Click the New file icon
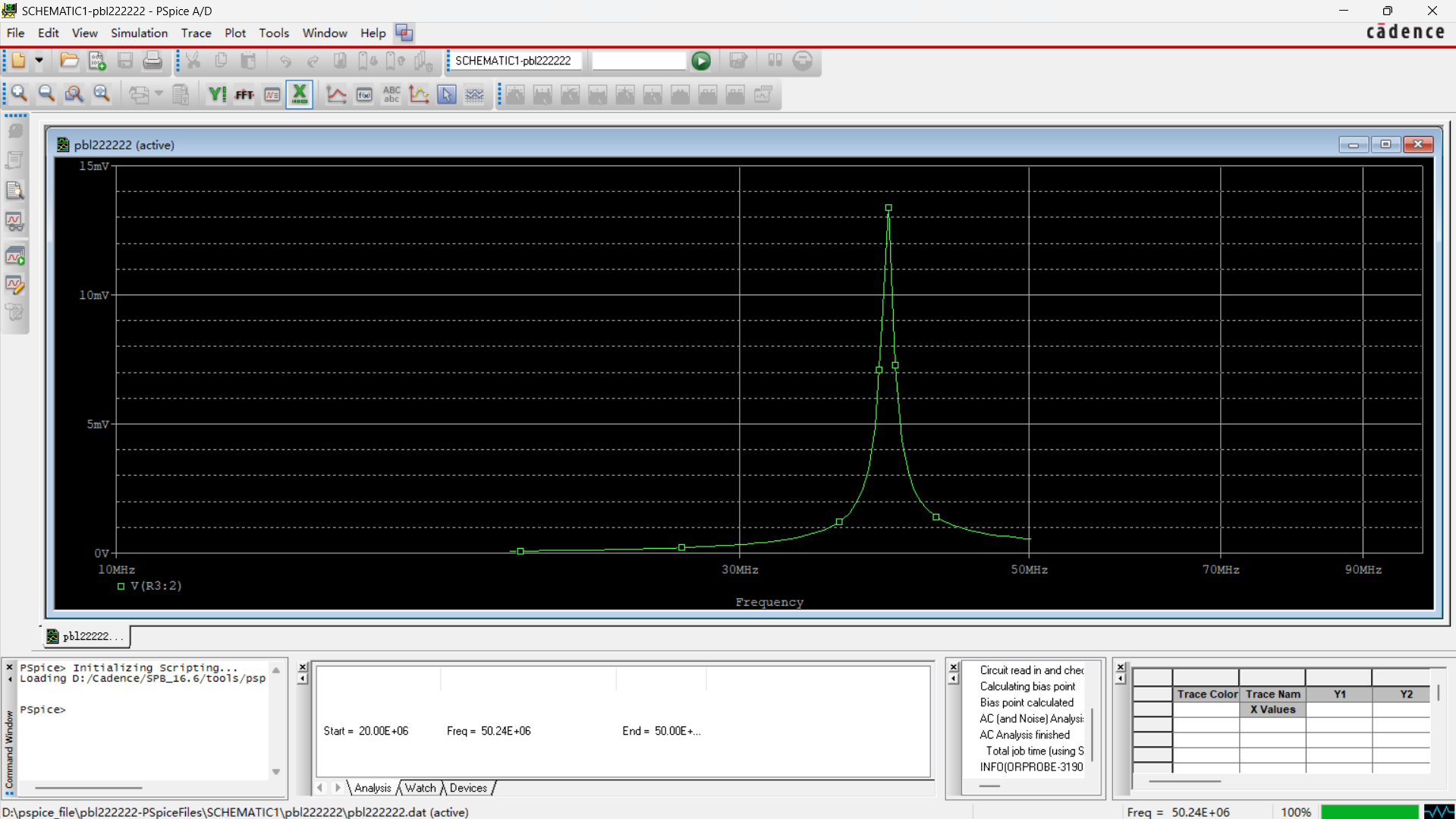This screenshot has height=819, width=1456. tap(18, 61)
